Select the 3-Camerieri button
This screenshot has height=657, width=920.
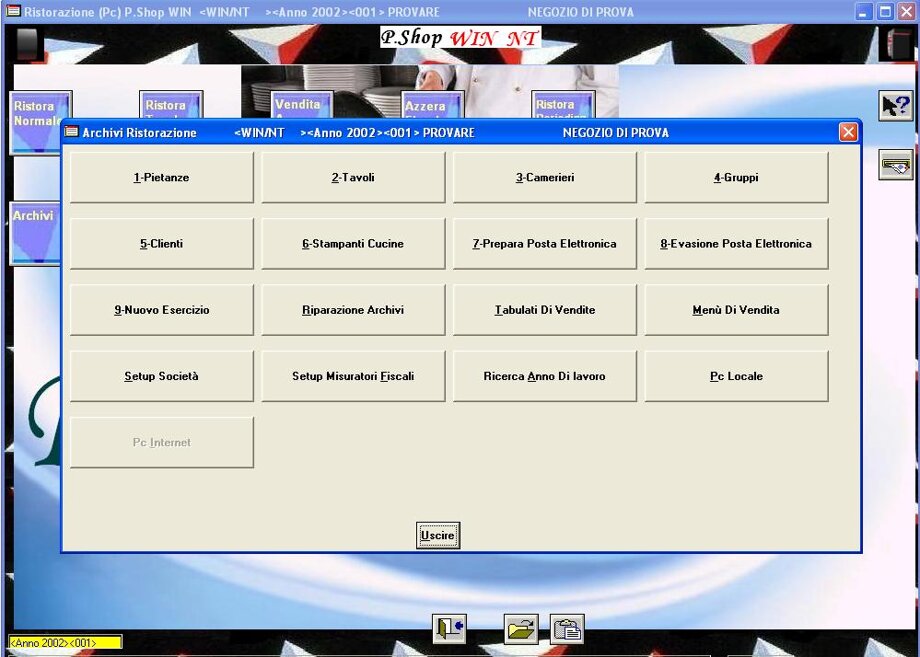click(x=545, y=178)
